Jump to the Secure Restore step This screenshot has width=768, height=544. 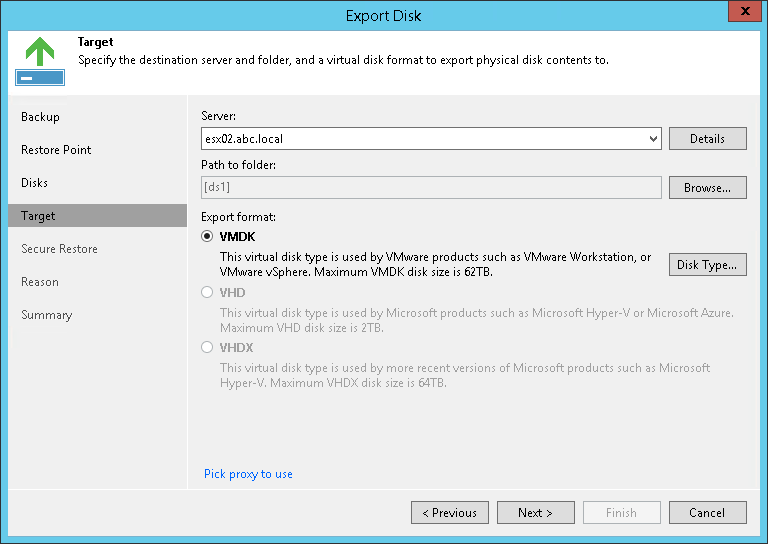(x=60, y=249)
